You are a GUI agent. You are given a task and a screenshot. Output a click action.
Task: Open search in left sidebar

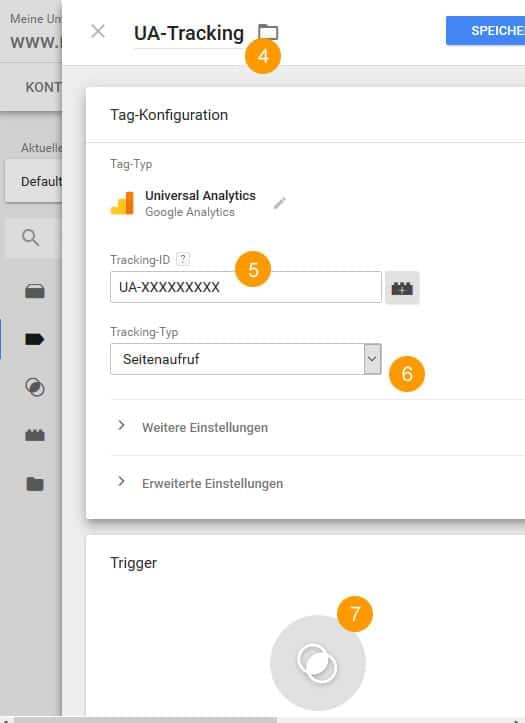pos(31,237)
